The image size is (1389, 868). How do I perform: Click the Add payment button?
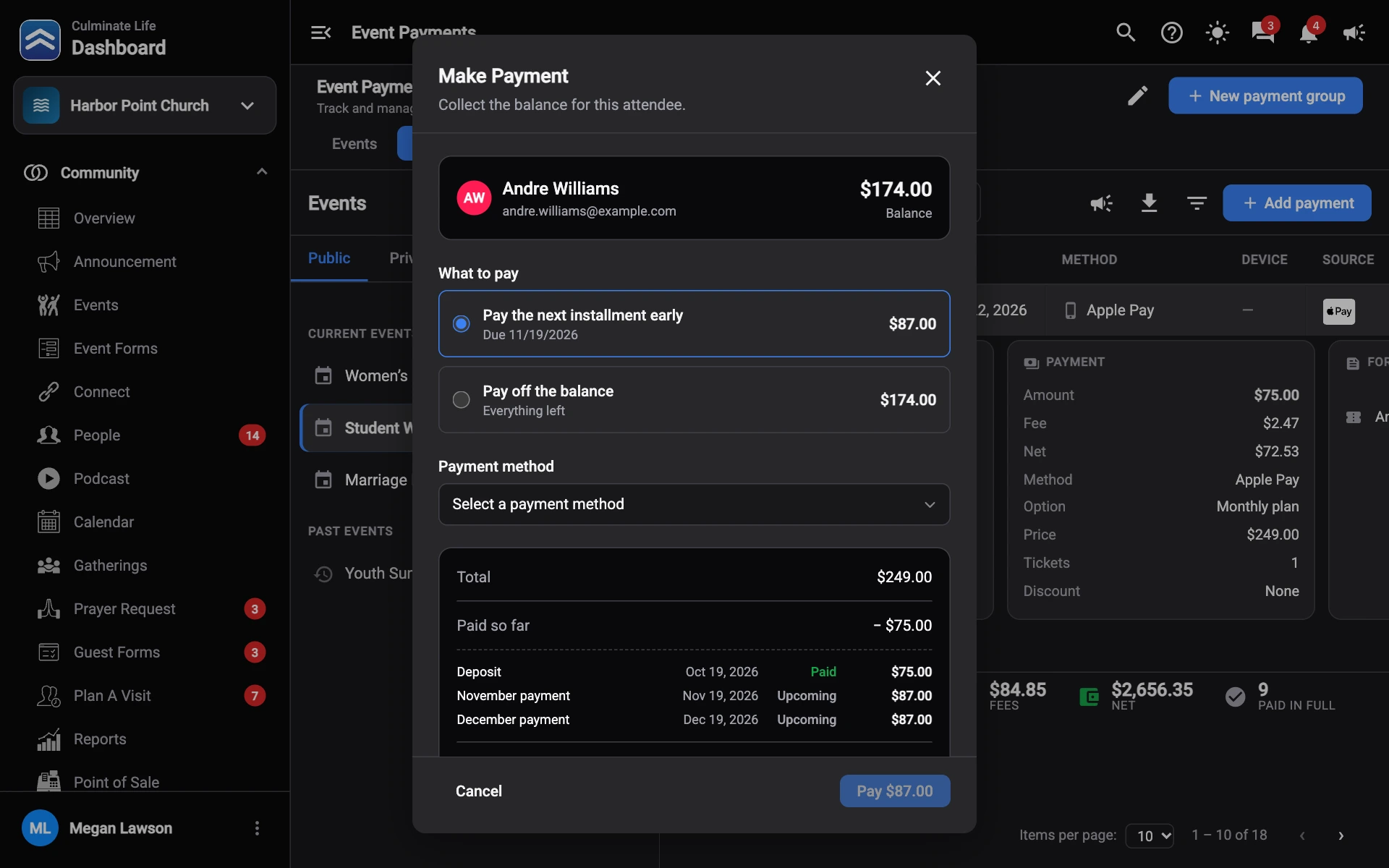pos(1297,203)
